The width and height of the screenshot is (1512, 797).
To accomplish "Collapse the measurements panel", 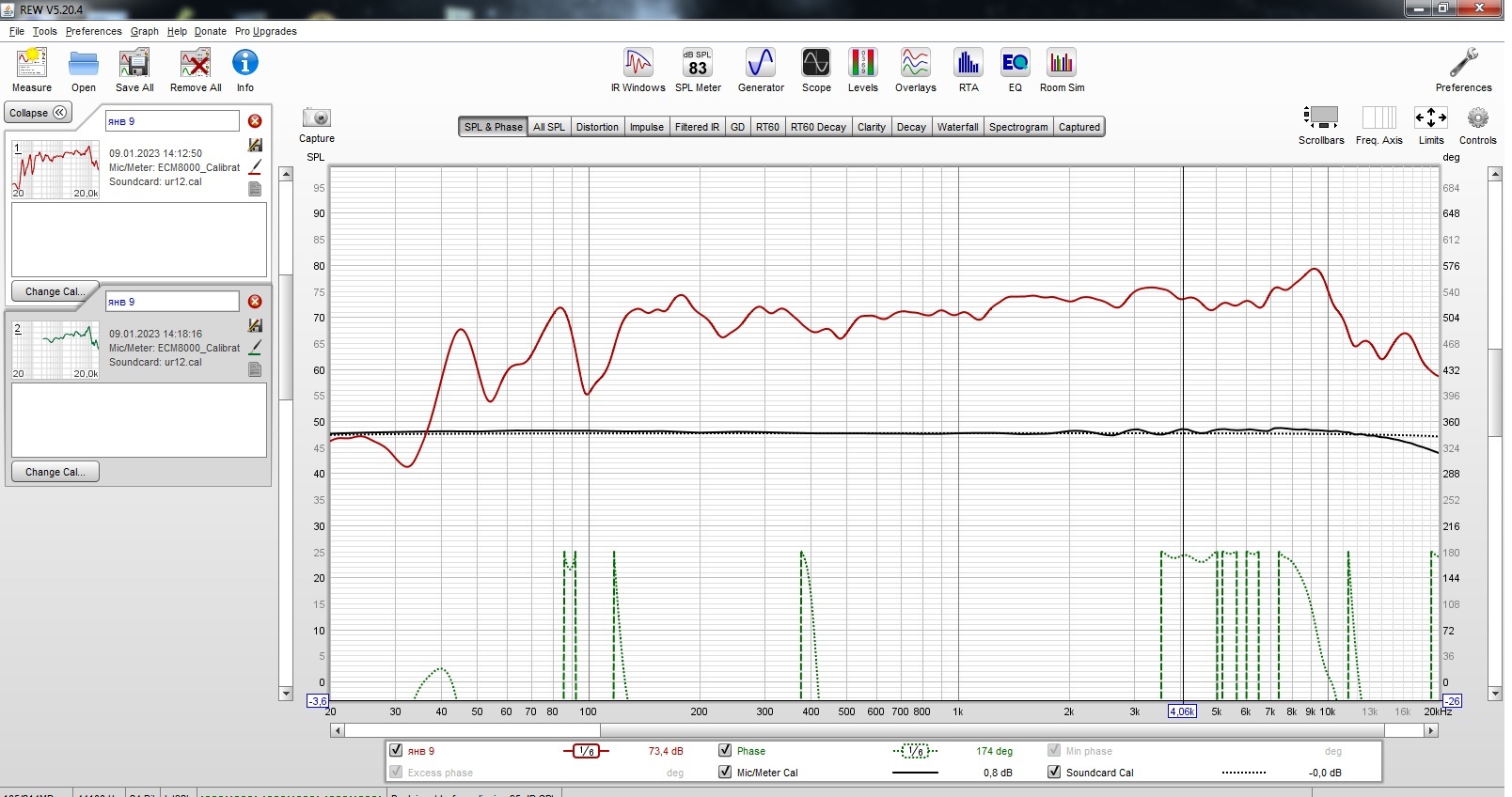I will coord(38,113).
